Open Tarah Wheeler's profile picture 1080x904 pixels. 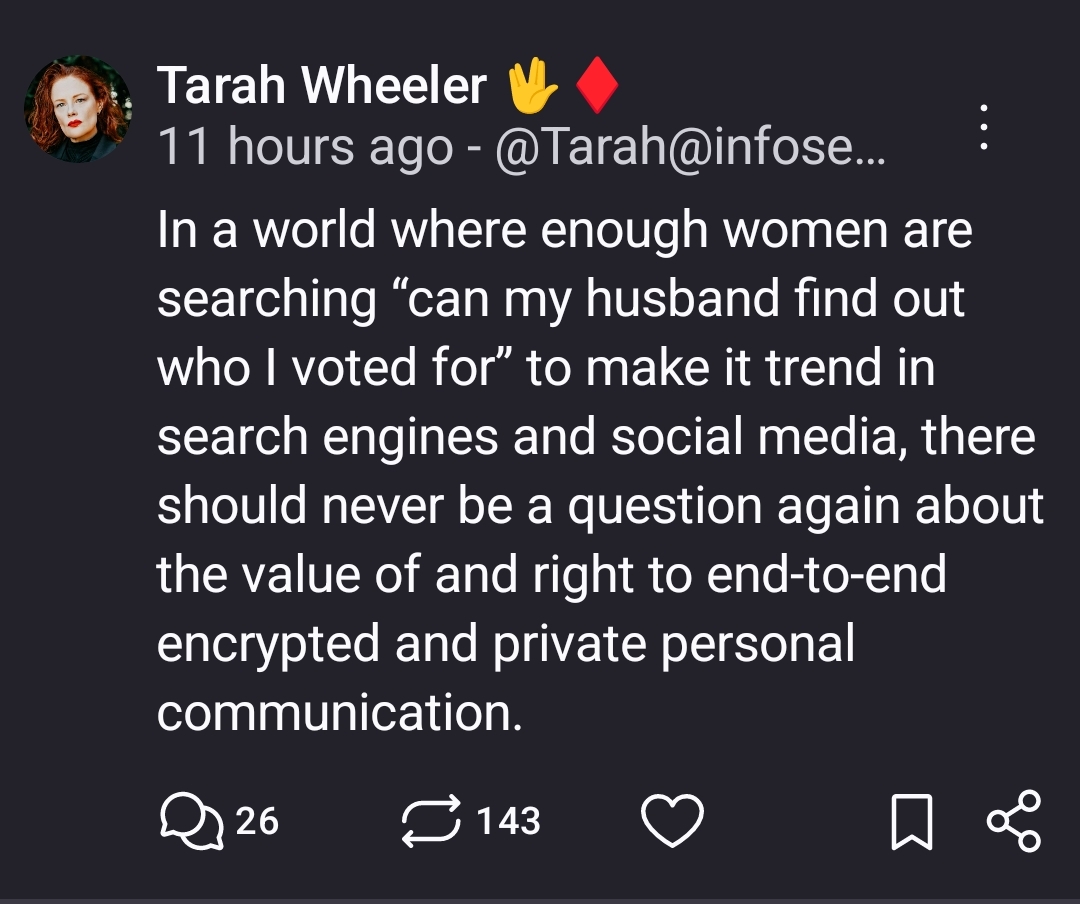pos(77,109)
